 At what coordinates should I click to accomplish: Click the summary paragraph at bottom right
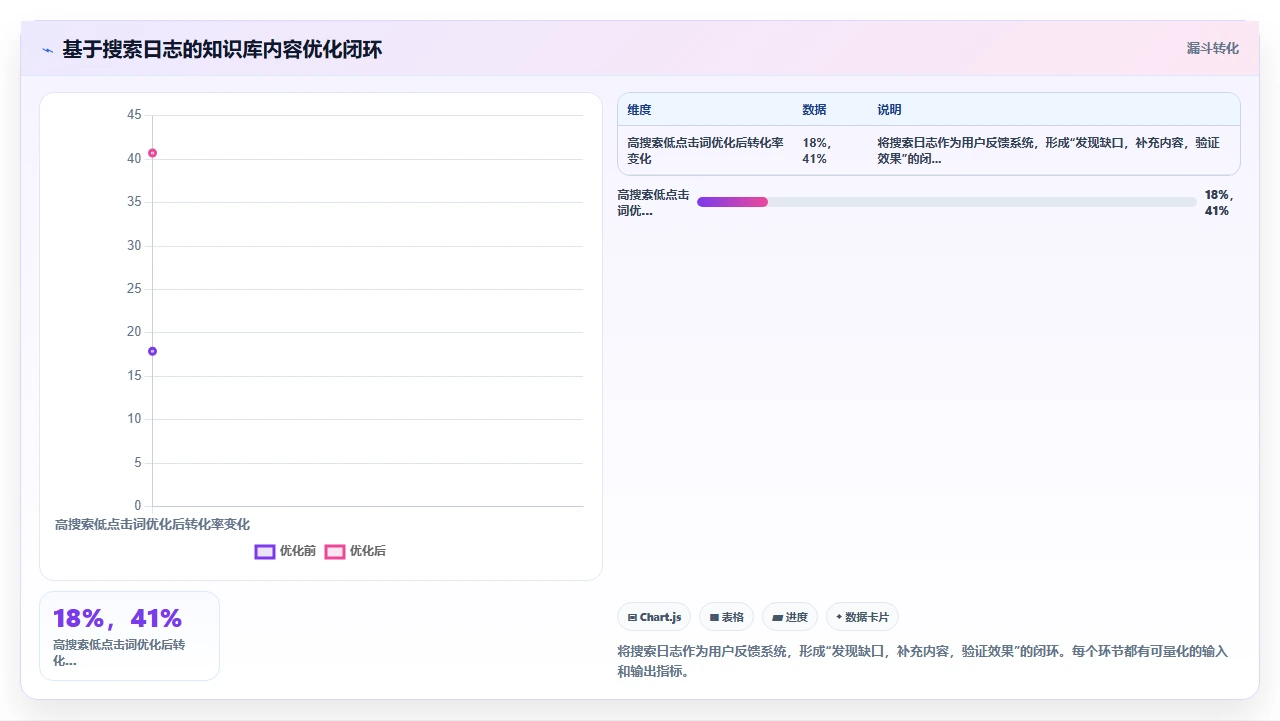click(x=922, y=661)
